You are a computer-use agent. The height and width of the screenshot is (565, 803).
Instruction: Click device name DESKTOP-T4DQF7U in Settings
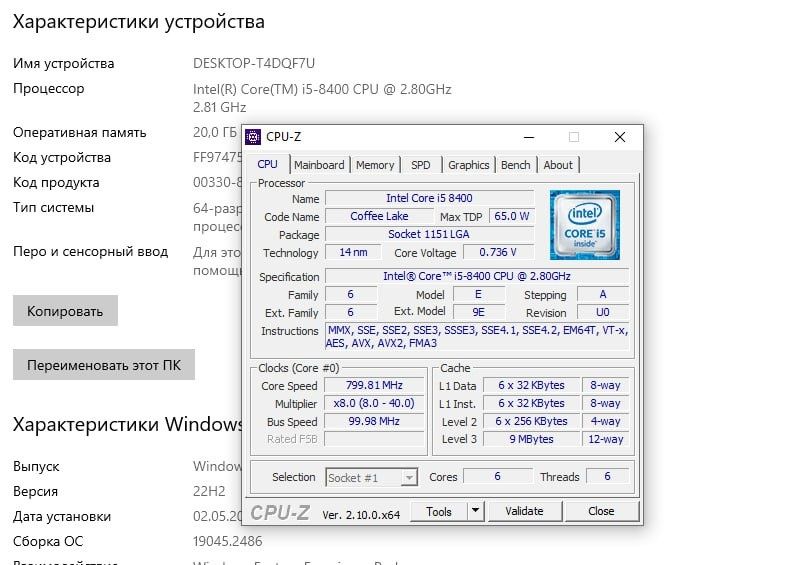coord(254,64)
